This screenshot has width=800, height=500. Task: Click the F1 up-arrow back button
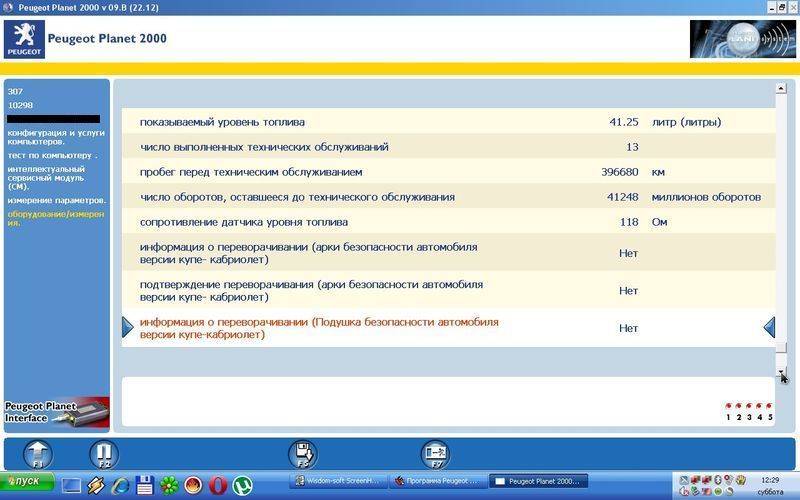[x=37, y=454]
